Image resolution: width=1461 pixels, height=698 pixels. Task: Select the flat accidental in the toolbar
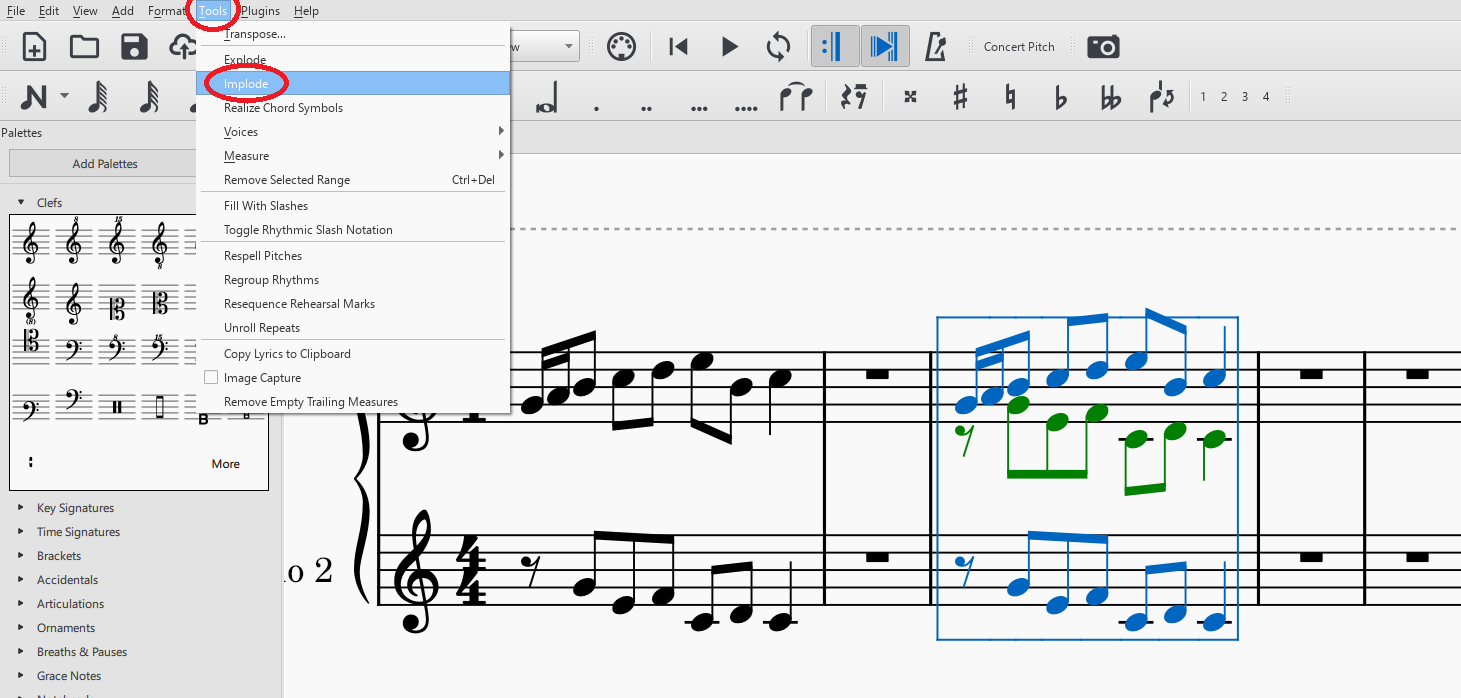(x=1059, y=96)
